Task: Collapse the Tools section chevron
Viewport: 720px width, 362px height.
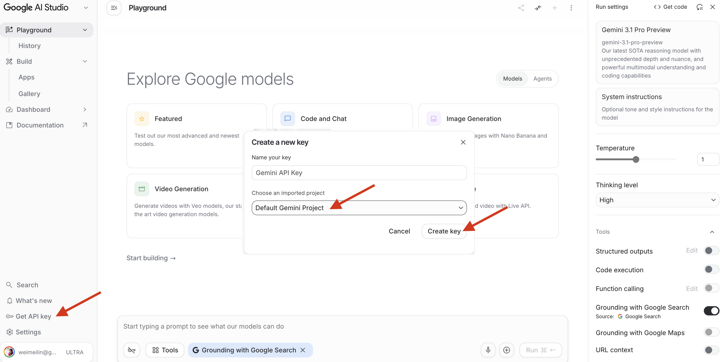Action: [712, 232]
